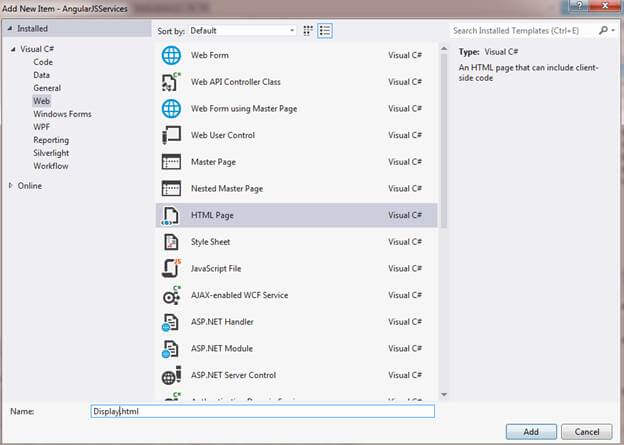Screen dimensions: 624x445
Task: Select the WPF category
Action: (41, 127)
